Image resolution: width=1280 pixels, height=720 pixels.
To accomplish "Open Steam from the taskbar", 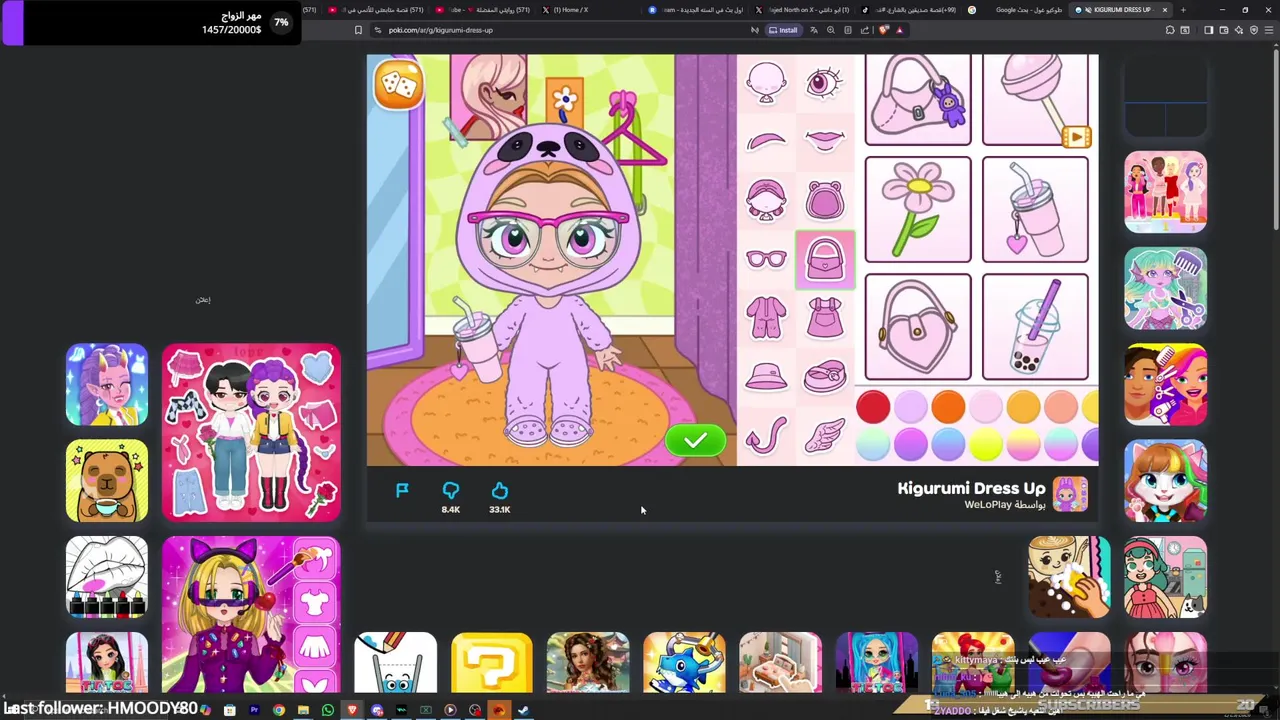I will coord(523,711).
